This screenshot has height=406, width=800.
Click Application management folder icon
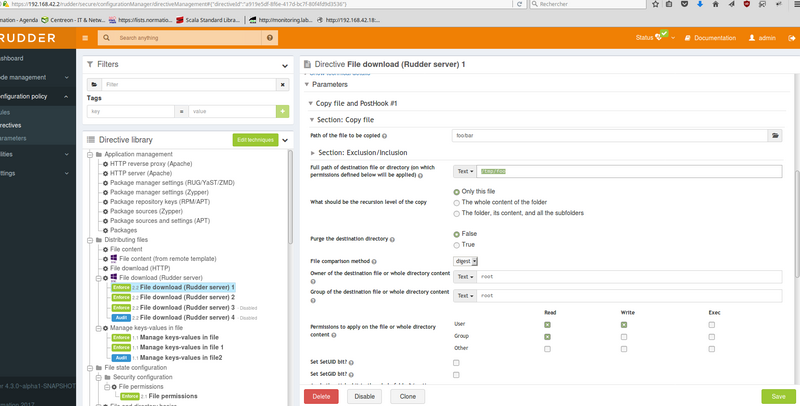tap(98, 154)
